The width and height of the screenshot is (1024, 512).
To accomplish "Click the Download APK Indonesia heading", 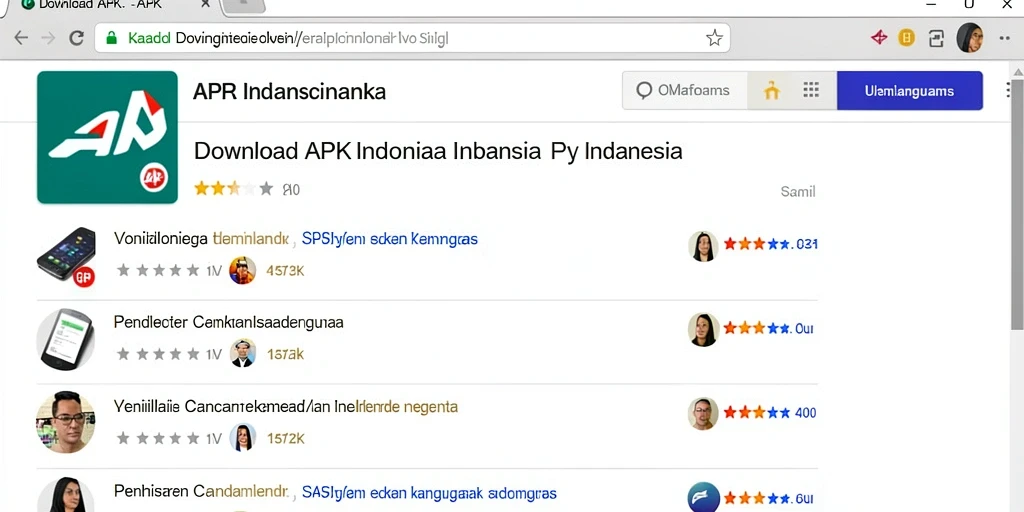I will click(438, 151).
